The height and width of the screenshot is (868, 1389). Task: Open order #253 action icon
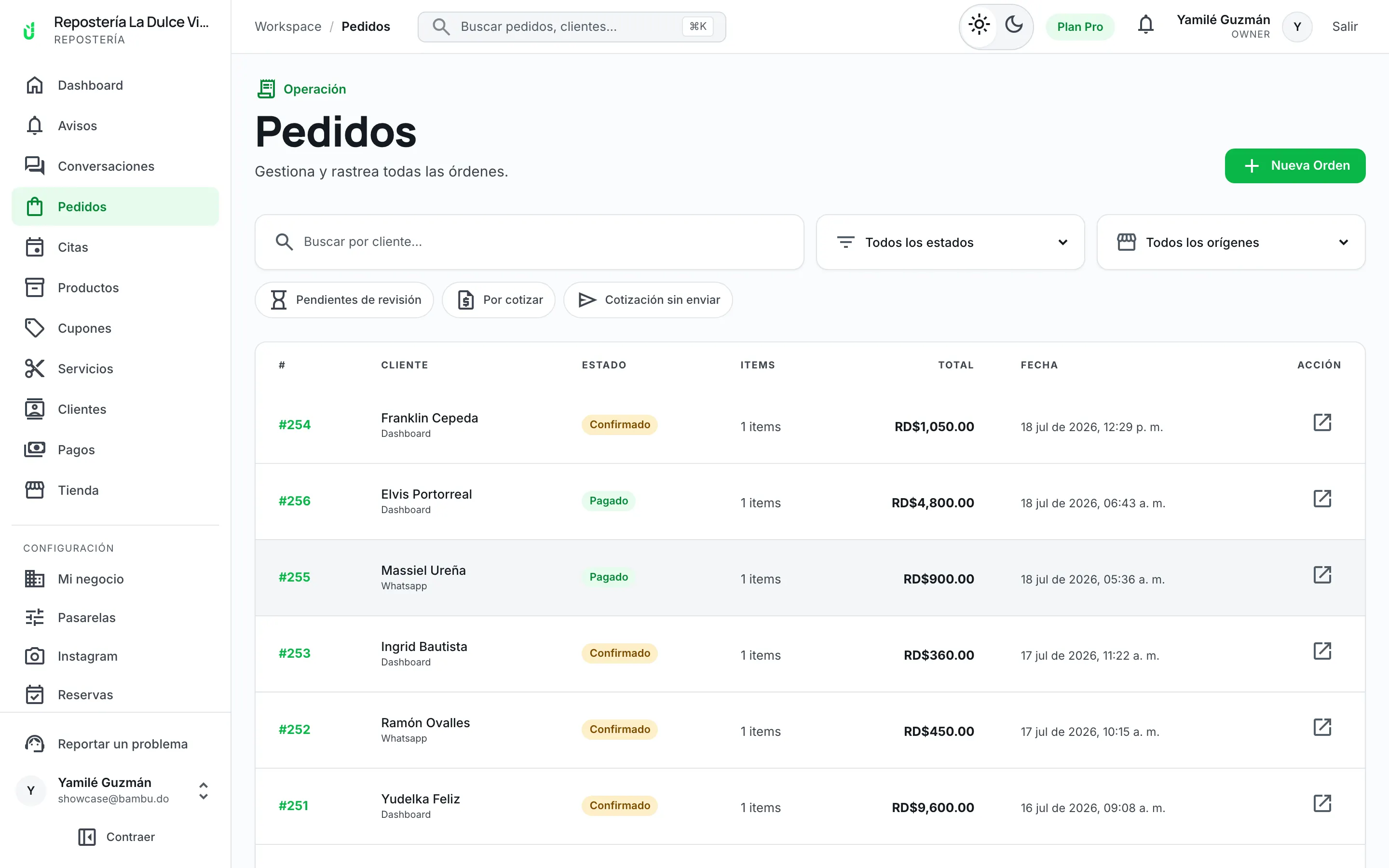(x=1322, y=651)
